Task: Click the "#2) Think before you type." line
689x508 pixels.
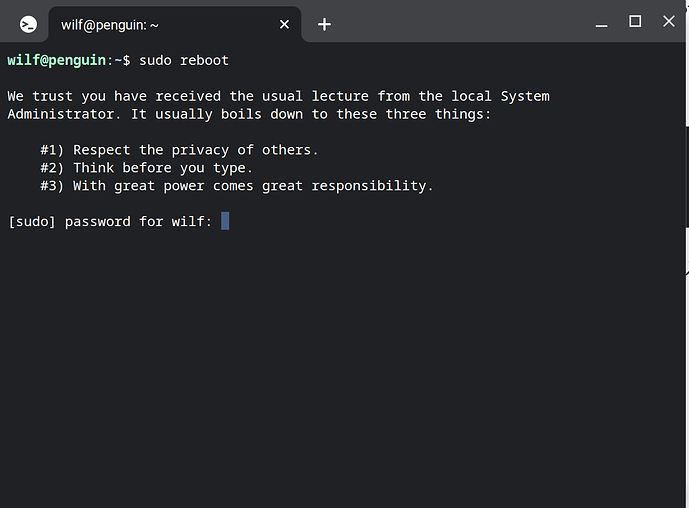Action: 146,168
